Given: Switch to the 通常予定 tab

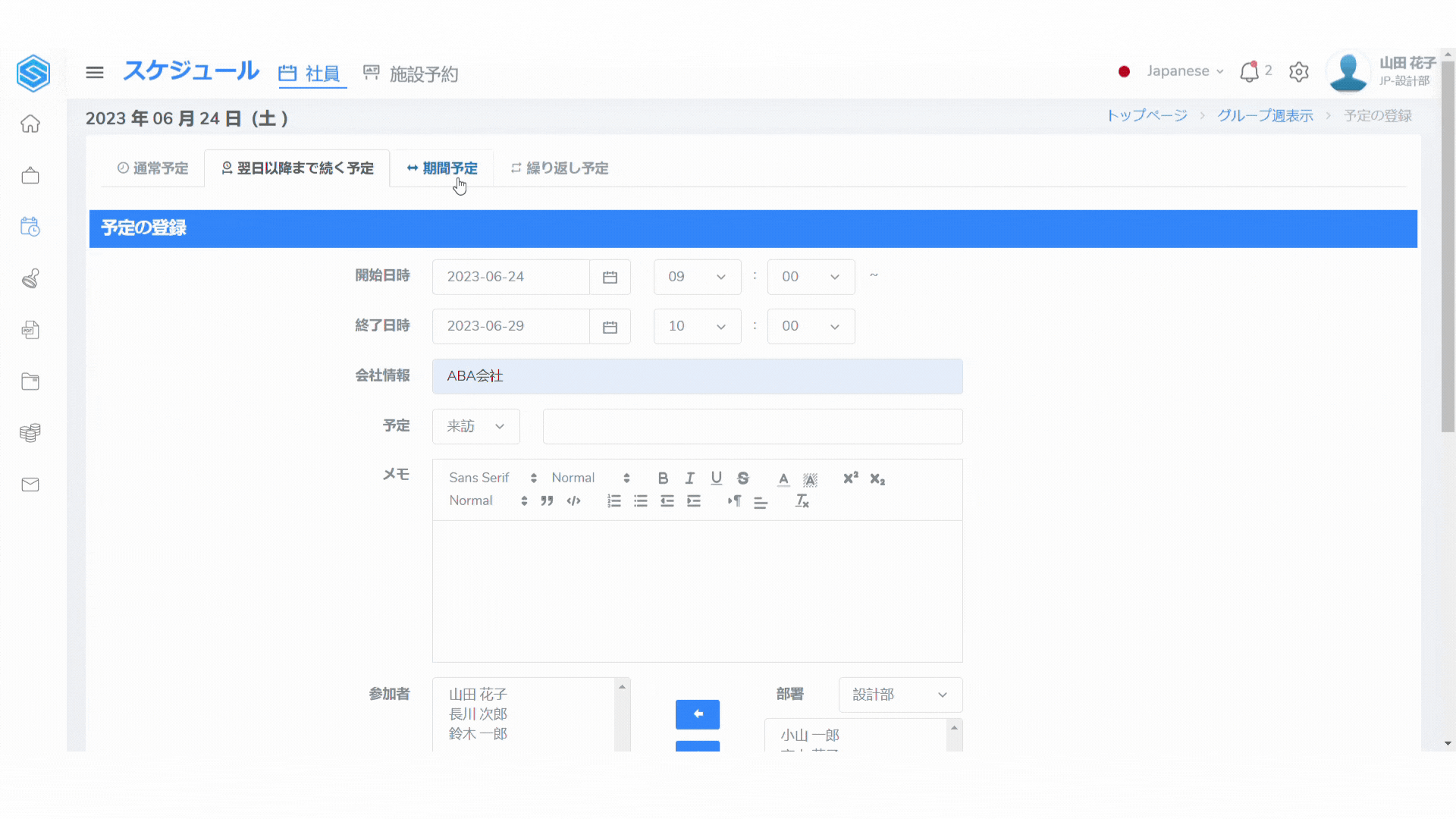Looking at the screenshot, I should pyautogui.click(x=152, y=168).
